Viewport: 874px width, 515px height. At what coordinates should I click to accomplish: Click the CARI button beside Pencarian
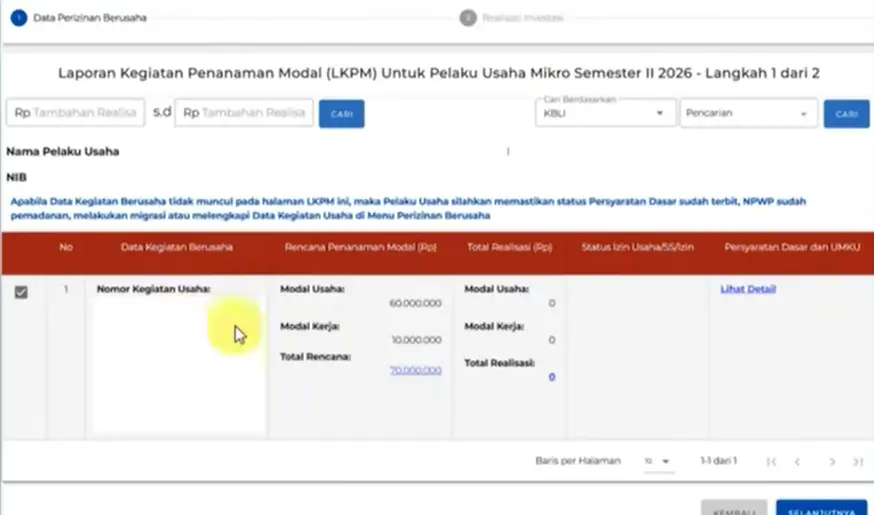click(x=846, y=114)
